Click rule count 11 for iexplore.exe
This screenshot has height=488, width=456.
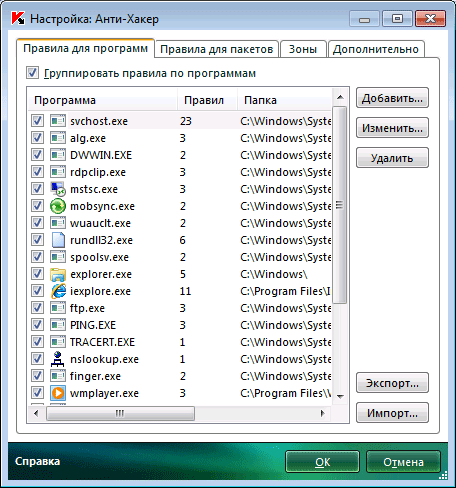click(185, 291)
